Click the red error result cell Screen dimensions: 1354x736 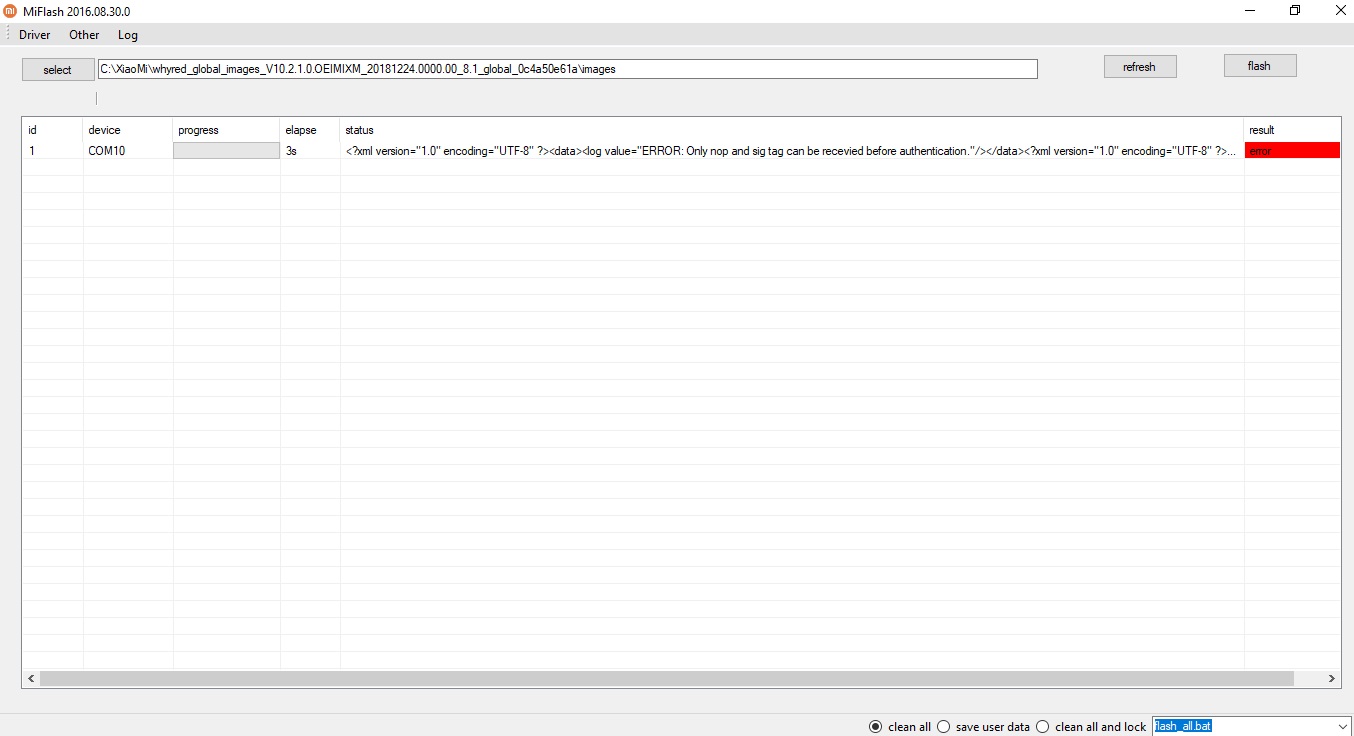(1292, 150)
